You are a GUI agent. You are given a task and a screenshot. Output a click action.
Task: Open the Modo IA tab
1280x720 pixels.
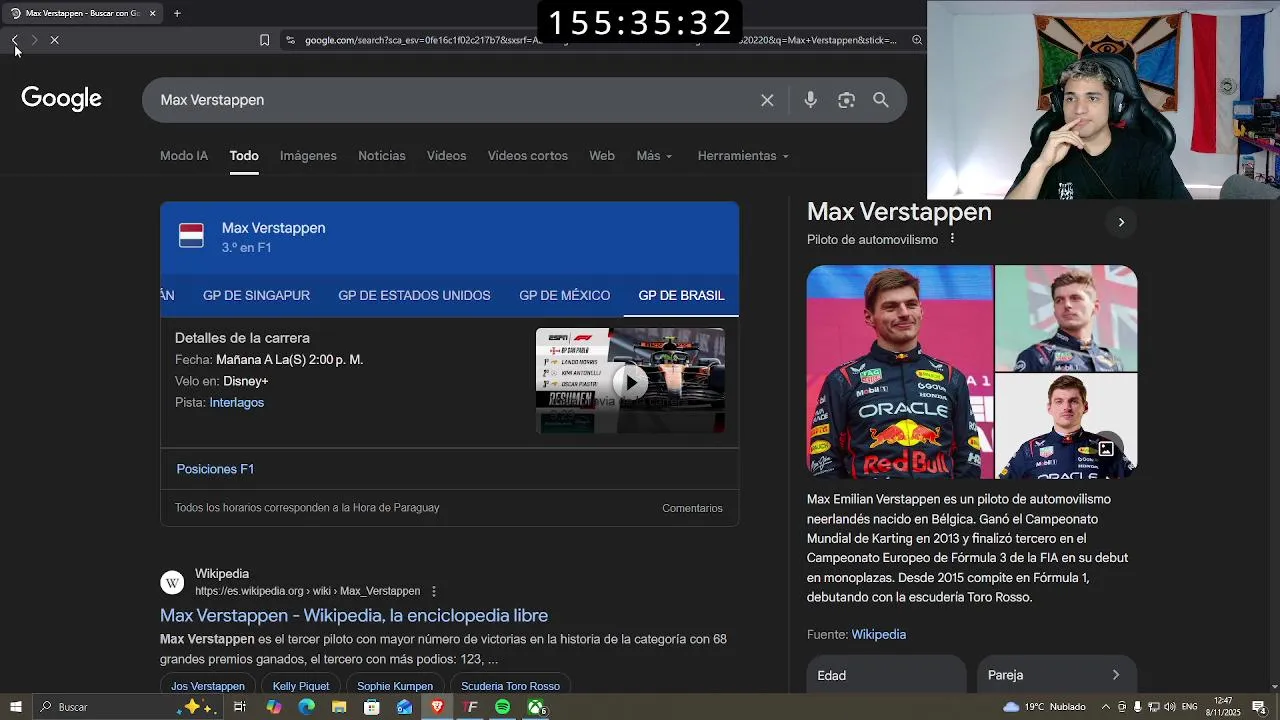pyautogui.click(x=184, y=156)
